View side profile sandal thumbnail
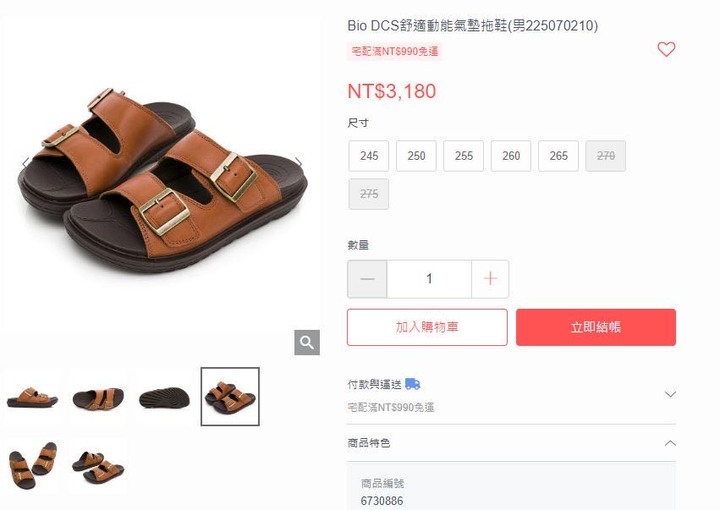 32,397
